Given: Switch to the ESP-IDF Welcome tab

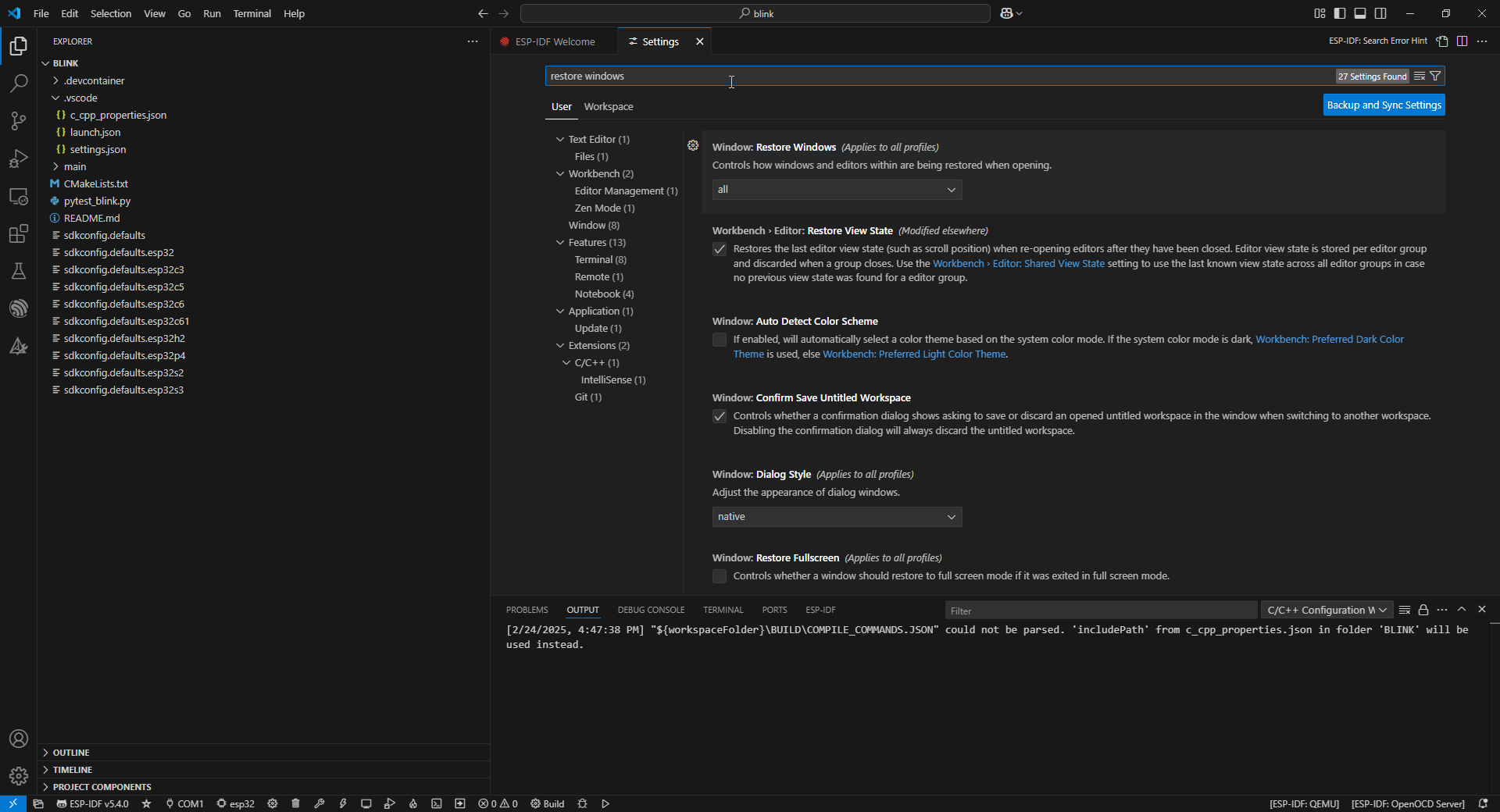Looking at the screenshot, I should (555, 41).
